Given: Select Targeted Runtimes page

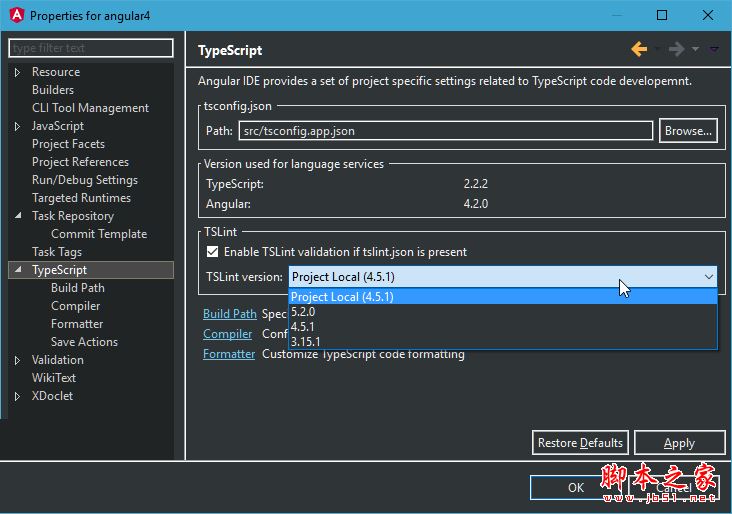Looking at the screenshot, I should point(81,198).
